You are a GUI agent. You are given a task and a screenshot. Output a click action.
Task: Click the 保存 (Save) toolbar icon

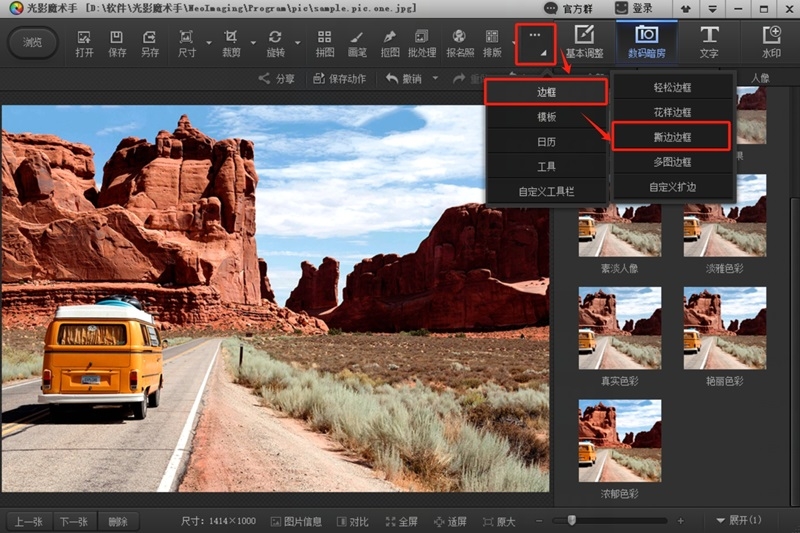(117, 43)
